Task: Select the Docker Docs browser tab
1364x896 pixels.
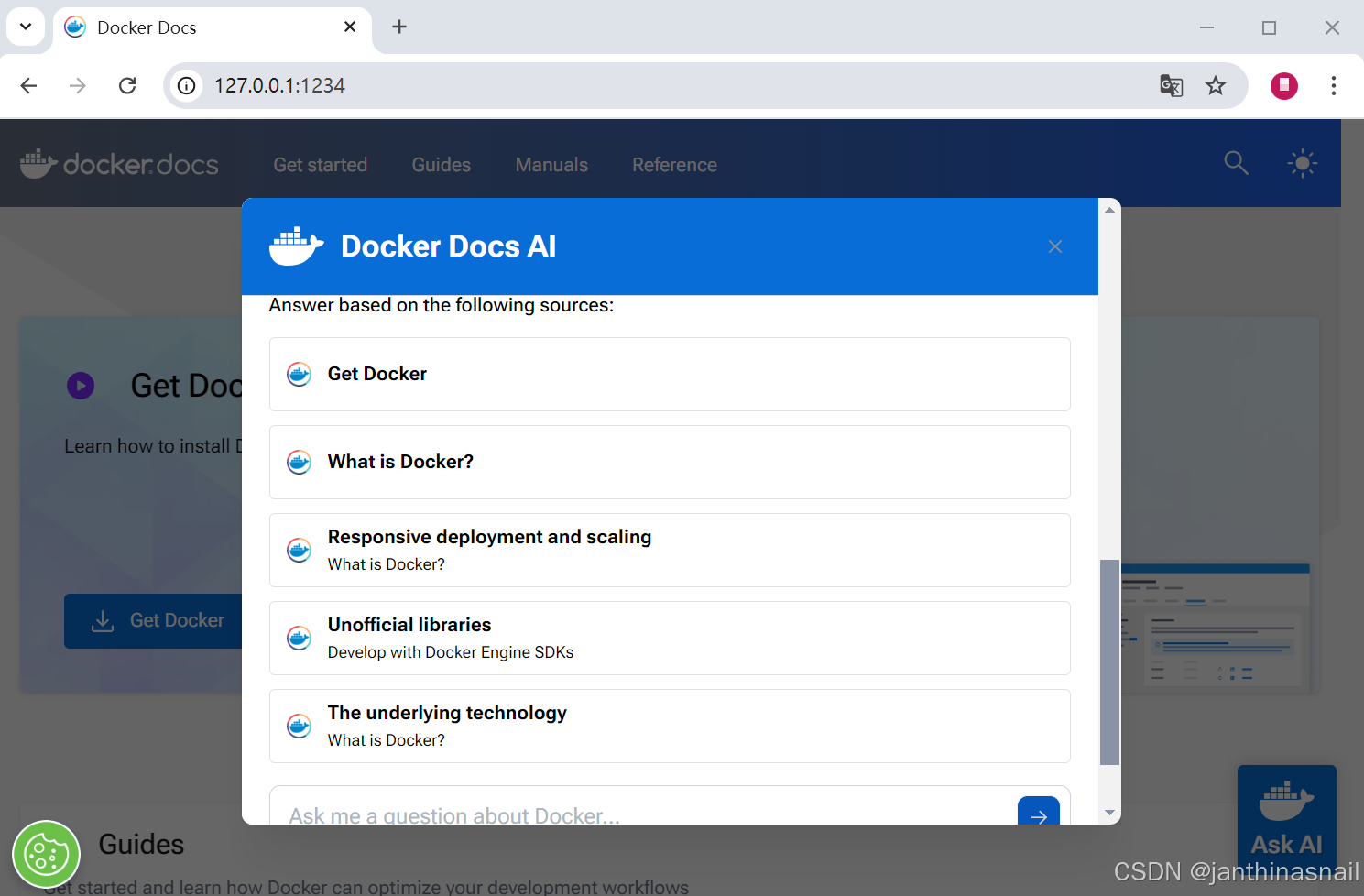Action: pos(213,27)
